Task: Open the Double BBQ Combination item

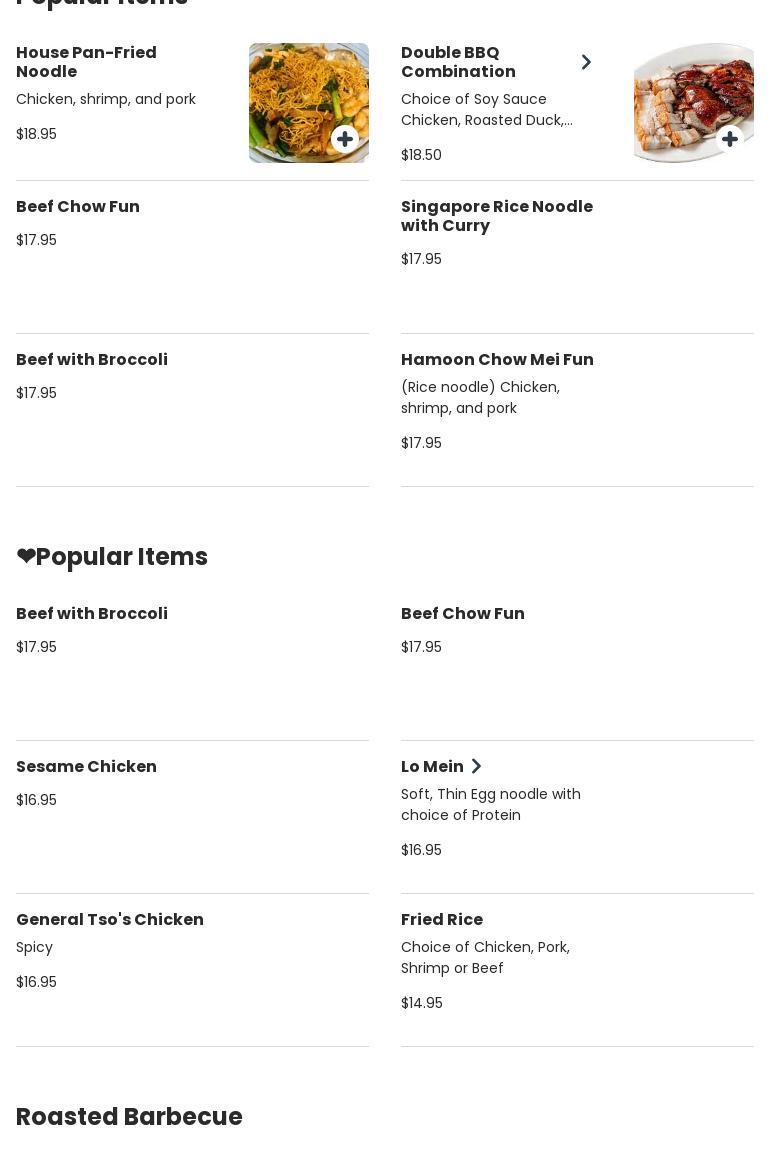Action: [x=458, y=62]
